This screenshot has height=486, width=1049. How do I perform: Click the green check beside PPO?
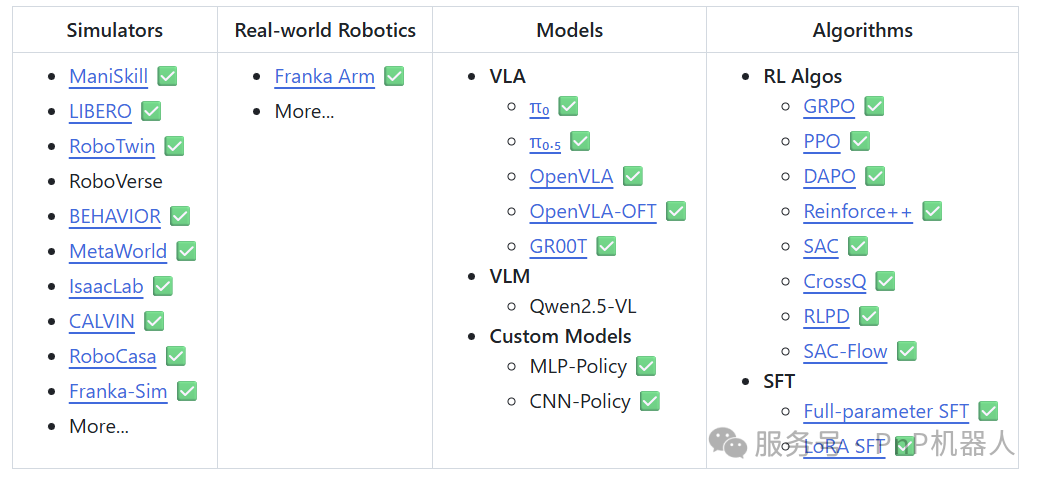coord(859,141)
